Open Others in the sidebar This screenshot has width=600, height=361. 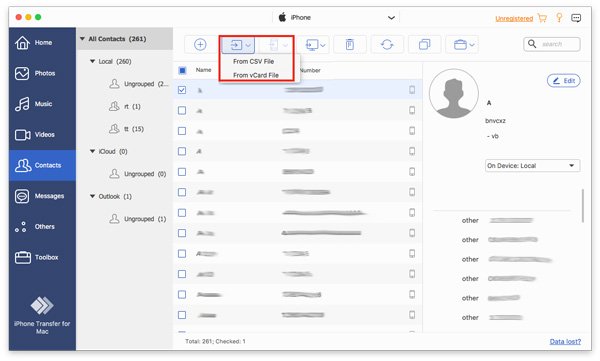(x=42, y=227)
